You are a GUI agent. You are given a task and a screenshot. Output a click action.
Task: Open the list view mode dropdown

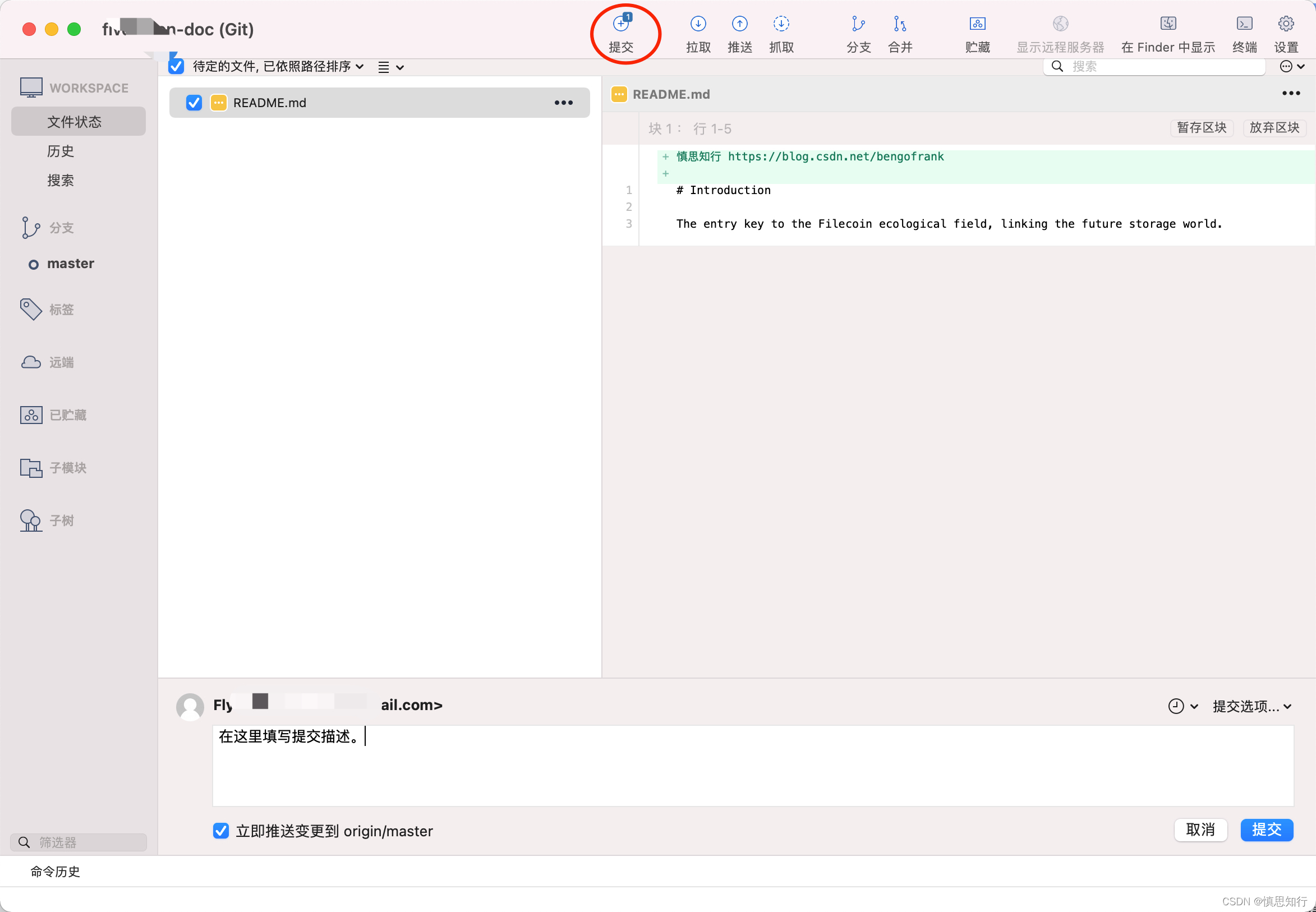point(391,67)
